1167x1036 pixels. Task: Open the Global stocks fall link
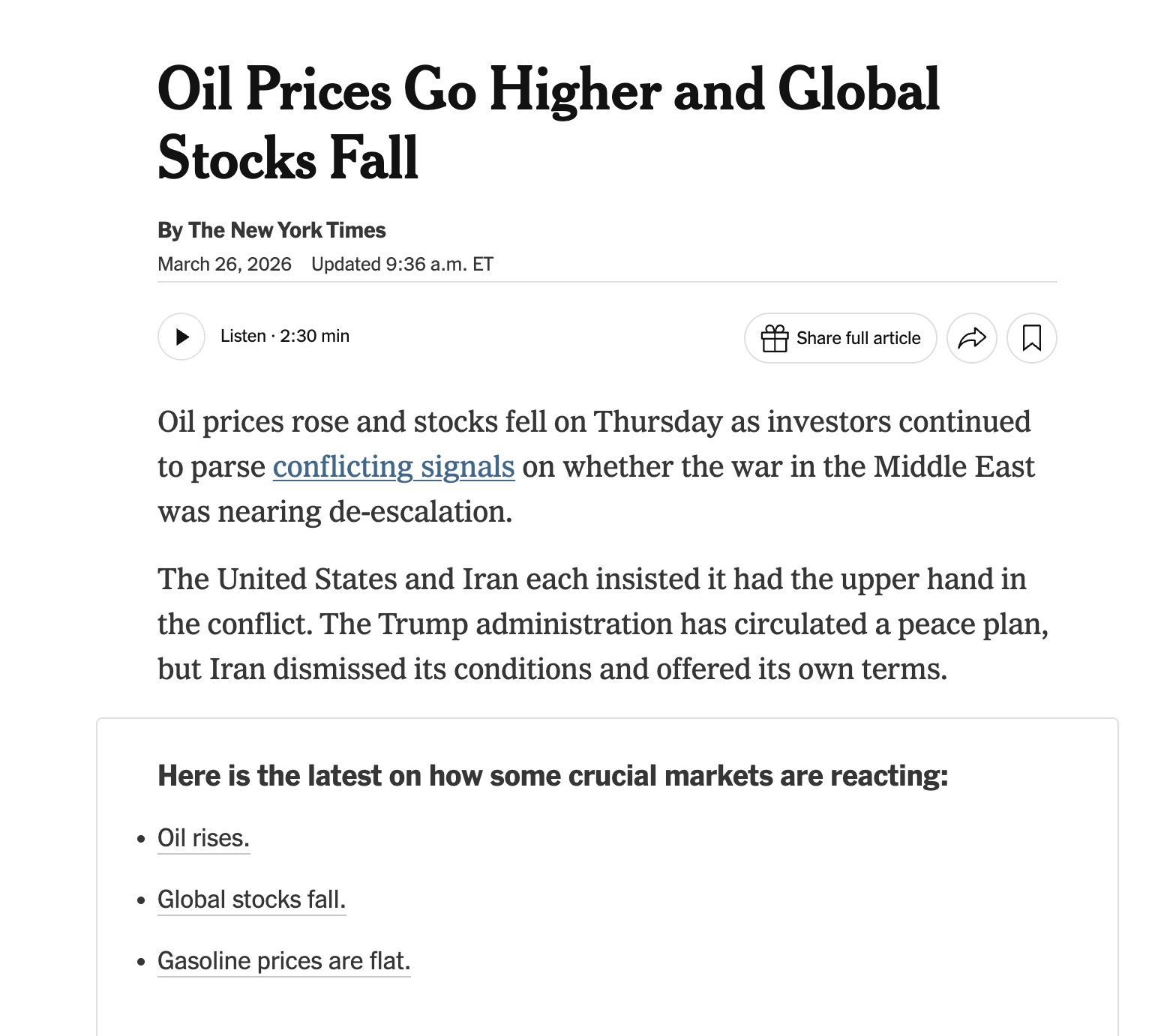pos(251,900)
